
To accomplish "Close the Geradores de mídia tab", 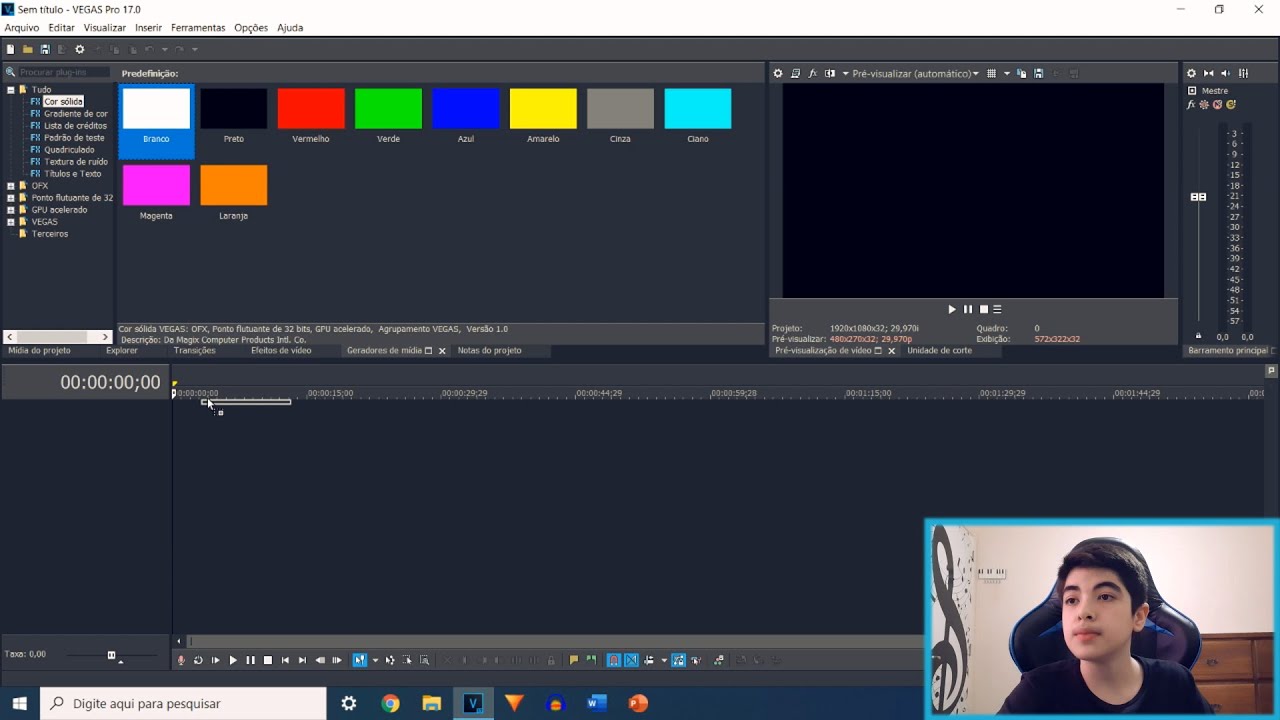I will 442,351.
